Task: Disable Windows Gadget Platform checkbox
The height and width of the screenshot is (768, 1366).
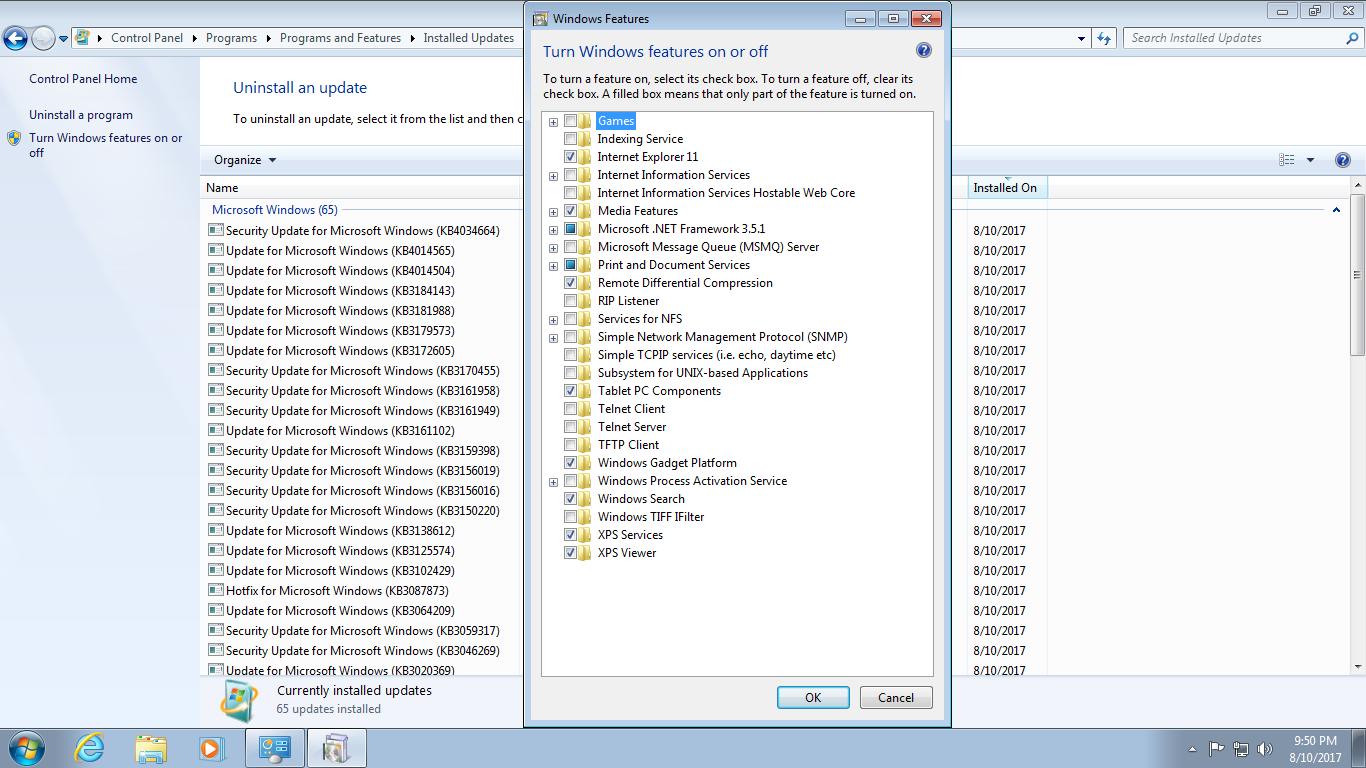Action: [x=570, y=463]
